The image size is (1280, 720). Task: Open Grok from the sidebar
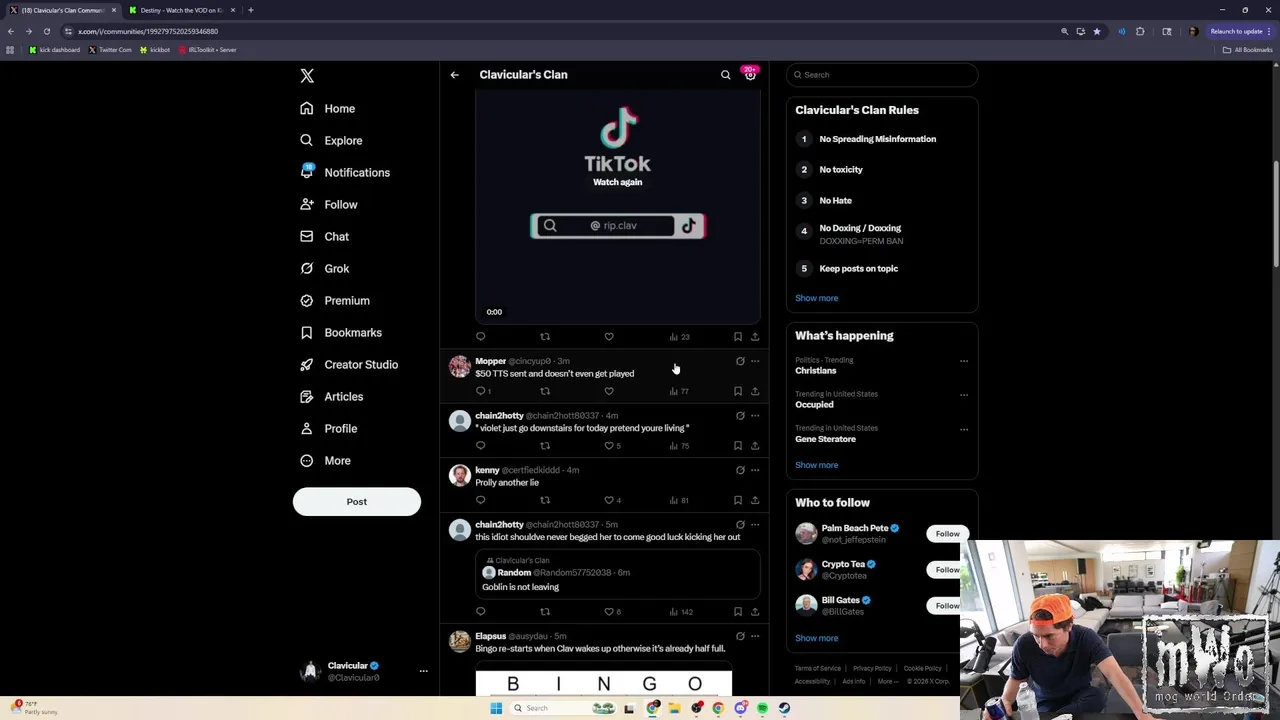point(324,268)
